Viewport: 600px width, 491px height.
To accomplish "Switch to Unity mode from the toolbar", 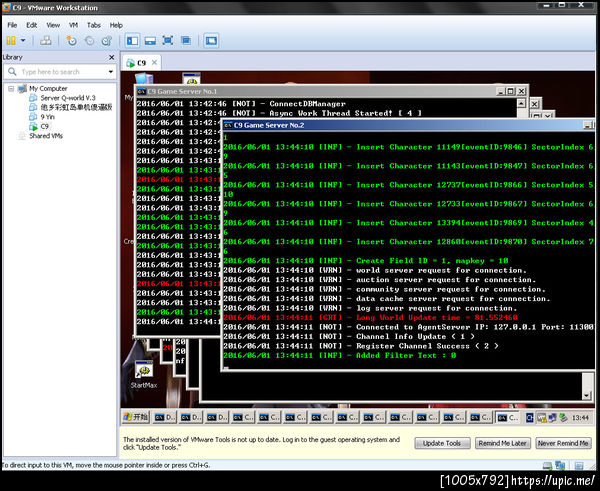I will (x=186, y=41).
